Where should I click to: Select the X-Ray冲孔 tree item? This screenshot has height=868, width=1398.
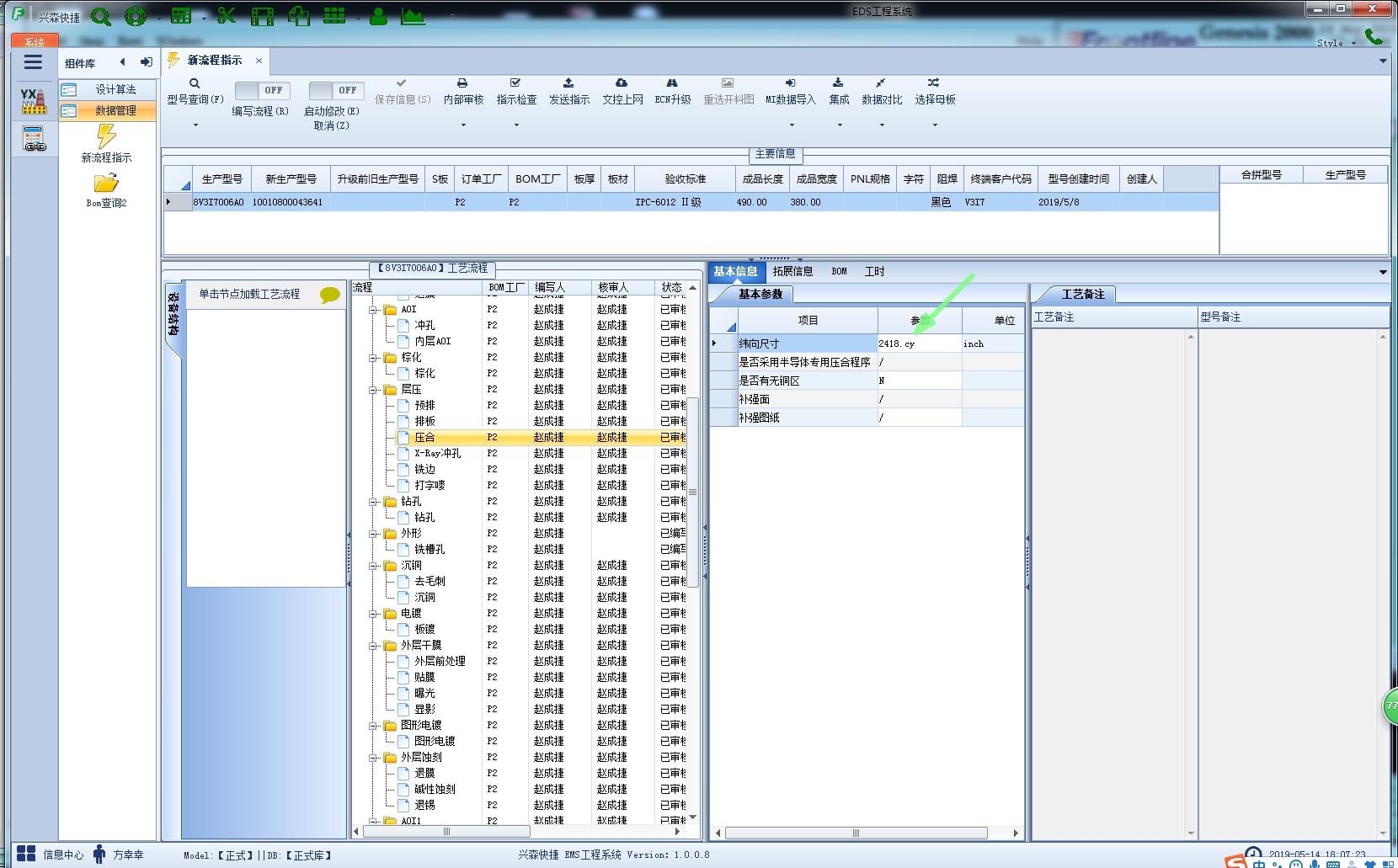pyautogui.click(x=437, y=453)
